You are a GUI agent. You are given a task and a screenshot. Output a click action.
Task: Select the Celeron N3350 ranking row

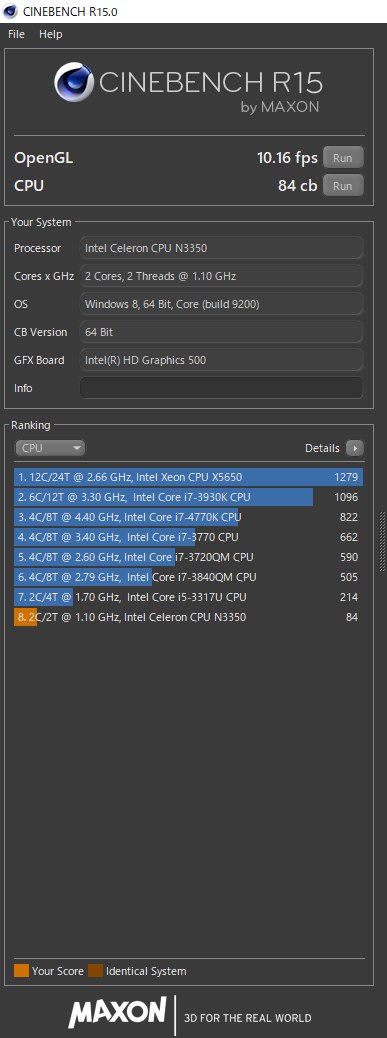pos(189,617)
